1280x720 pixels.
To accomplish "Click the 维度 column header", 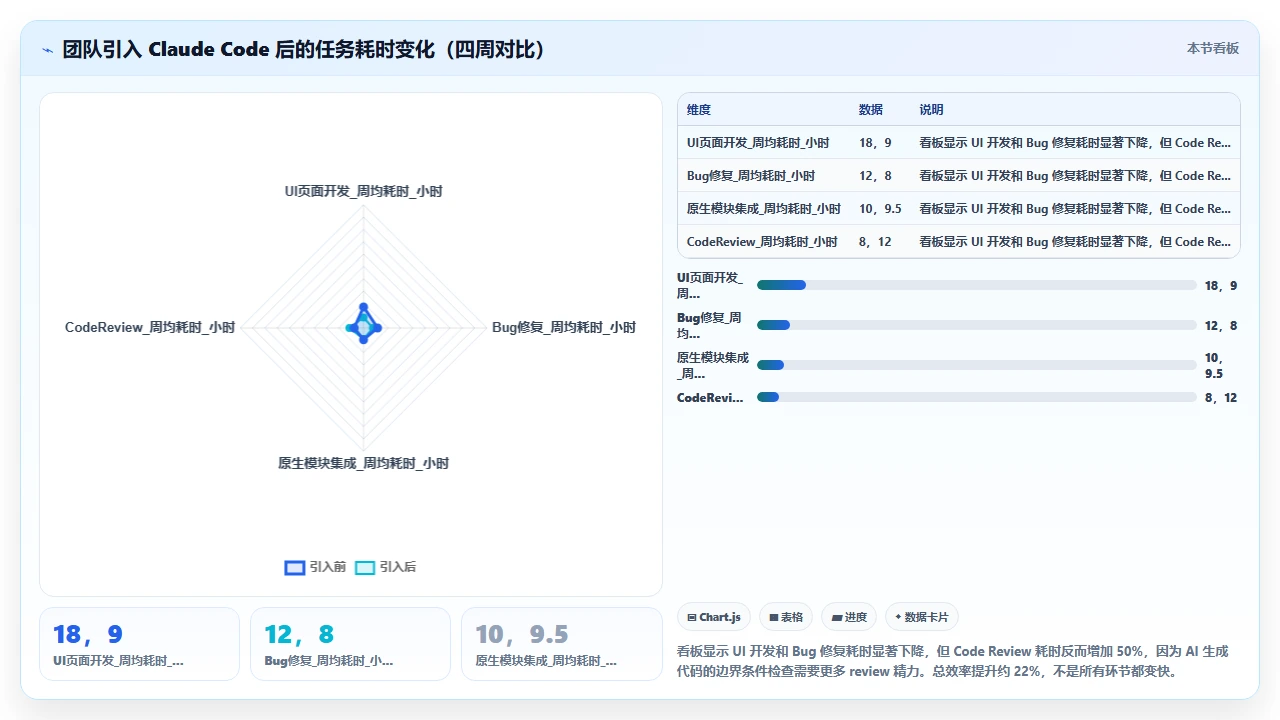I will pyautogui.click(x=699, y=110).
